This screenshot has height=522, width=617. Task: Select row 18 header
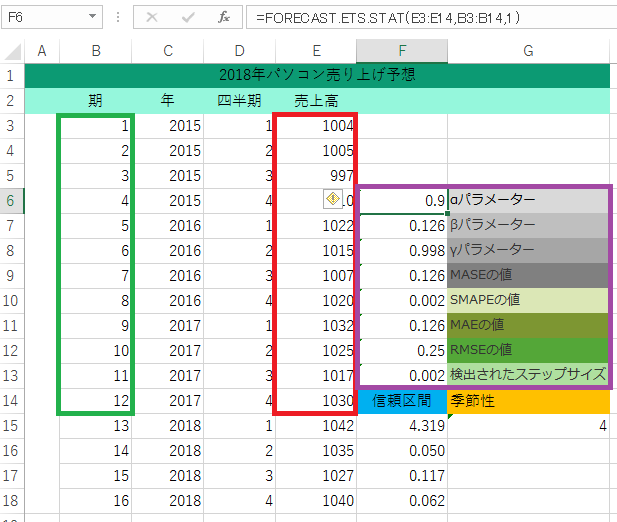[12, 500]
